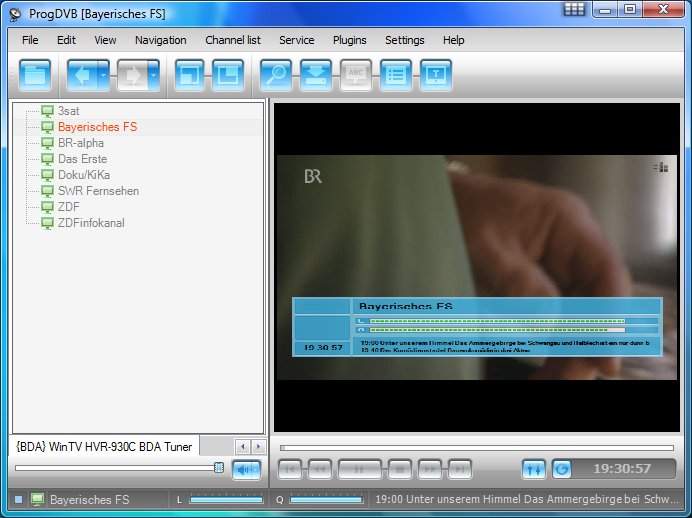The width and height of the screenshot is (692, 518).
Task: Open the Settings menu
Action: 405,40
